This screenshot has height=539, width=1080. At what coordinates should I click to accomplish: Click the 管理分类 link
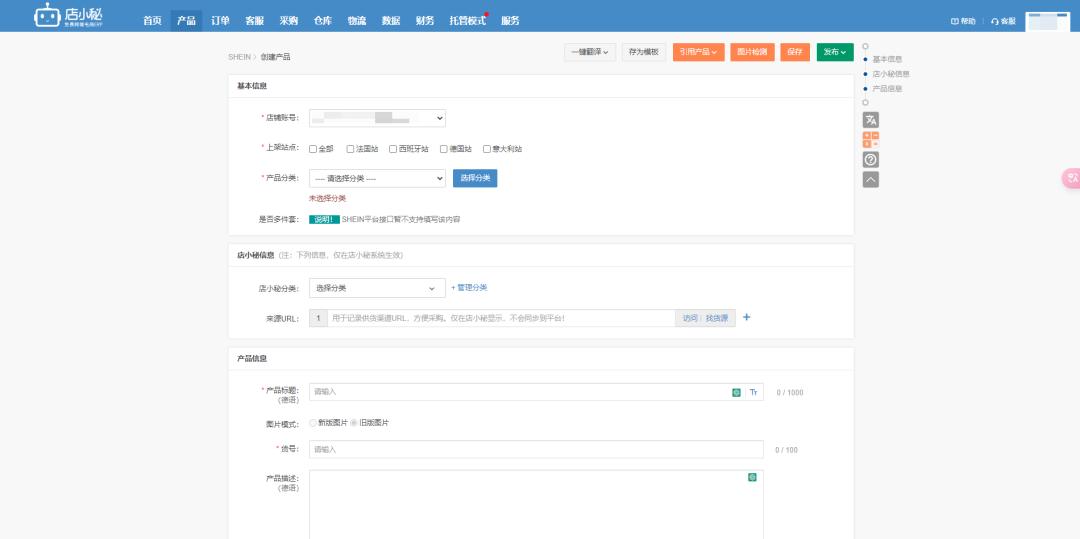470,288
